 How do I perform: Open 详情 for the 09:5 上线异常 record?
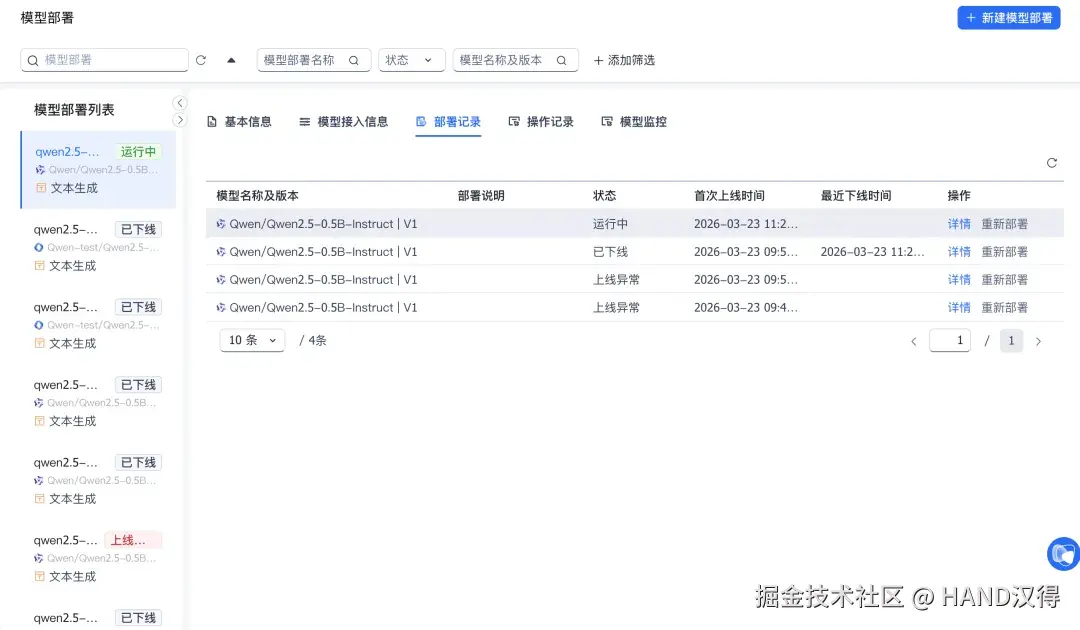pyautogui.click(x=959, y=280)
